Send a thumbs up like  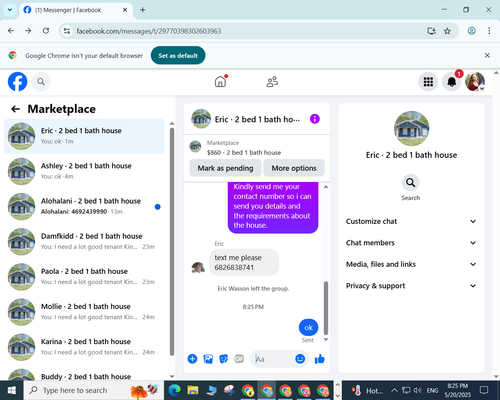(x=320, y=359)
